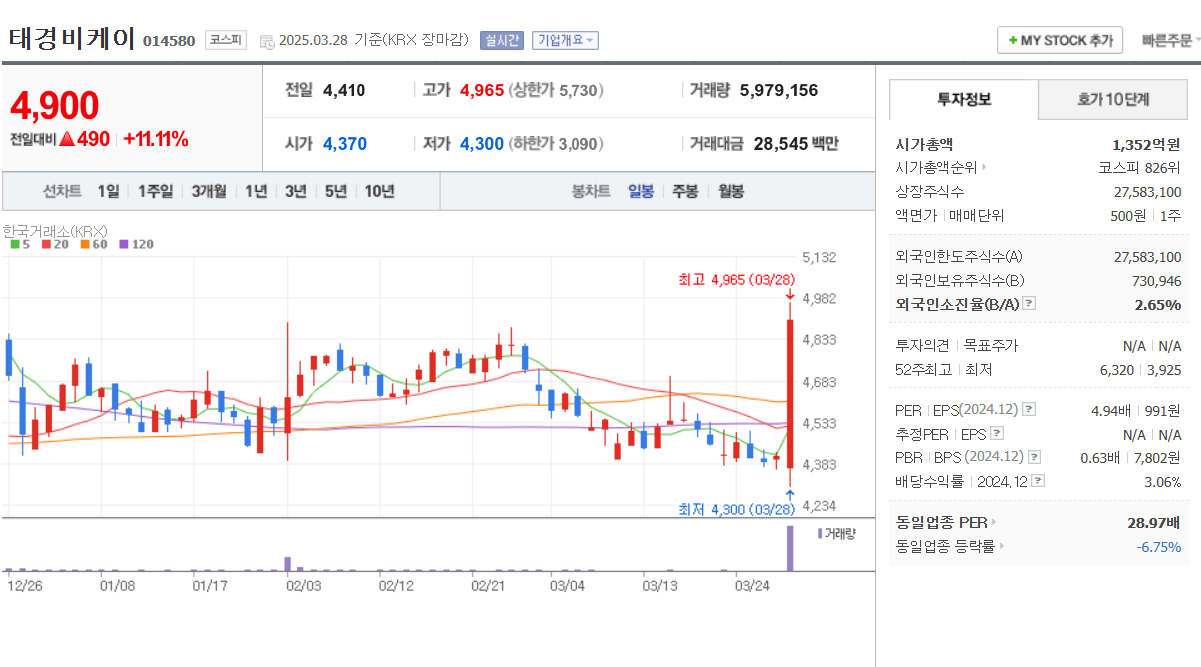Click the 외국인소진율 value 2.65%

[x=1158, y=304]
